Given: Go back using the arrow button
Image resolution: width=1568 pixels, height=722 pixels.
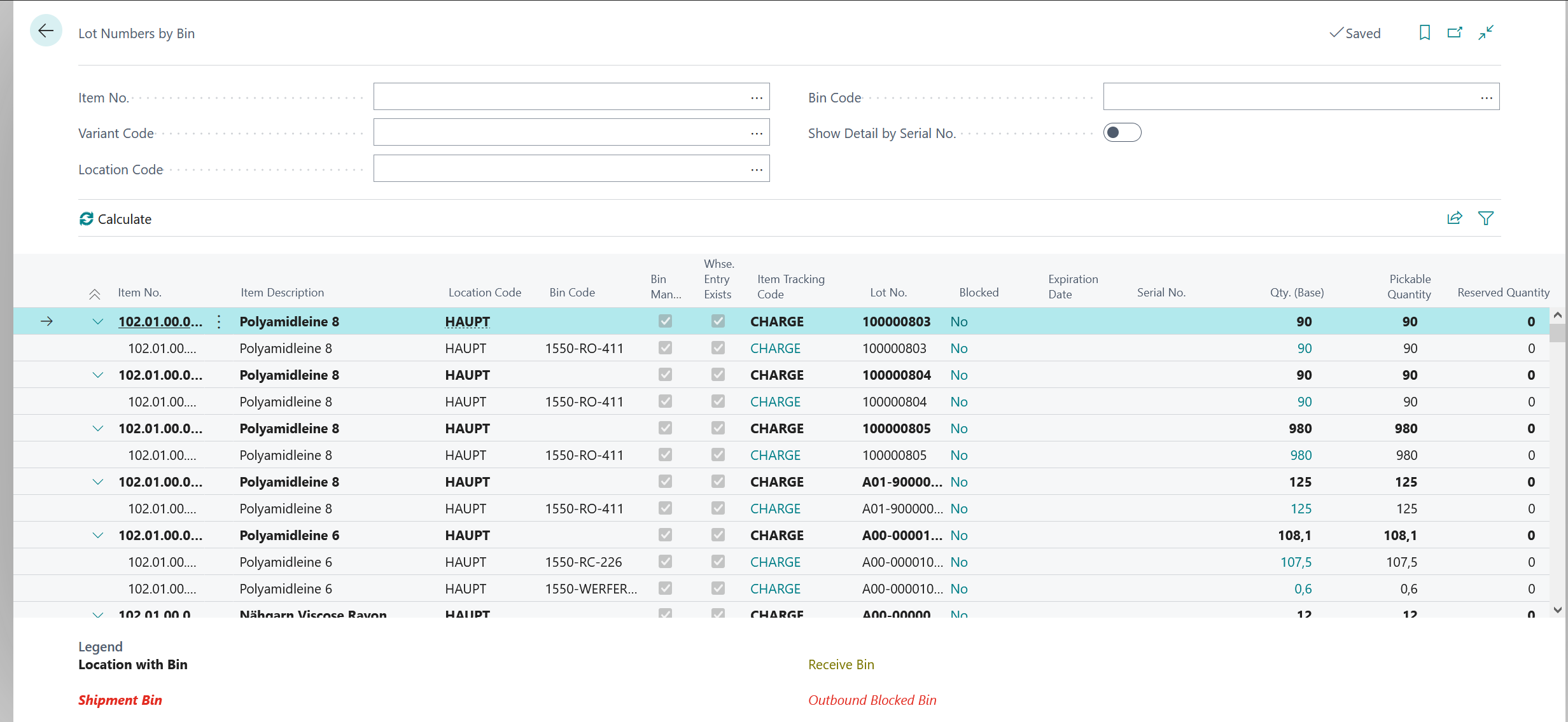Looking at the screenshot, I should [x=46, y=31].
